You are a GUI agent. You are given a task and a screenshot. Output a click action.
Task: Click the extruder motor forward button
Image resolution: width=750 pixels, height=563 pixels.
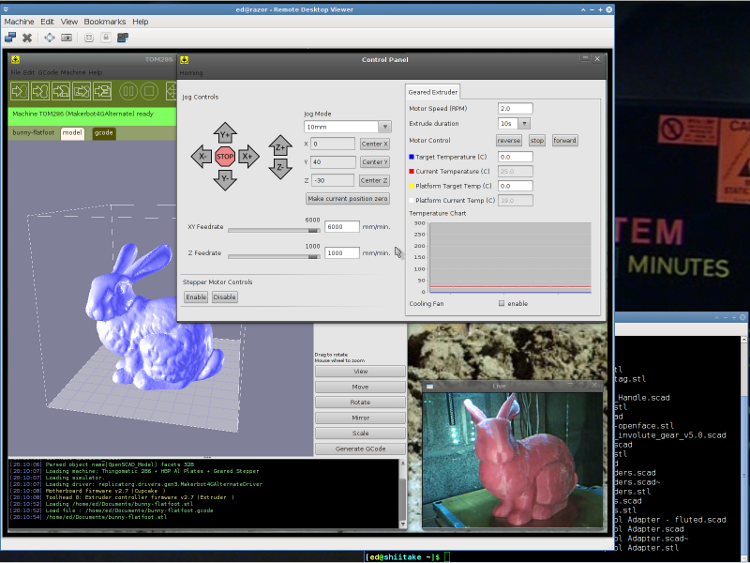[565, 141]
